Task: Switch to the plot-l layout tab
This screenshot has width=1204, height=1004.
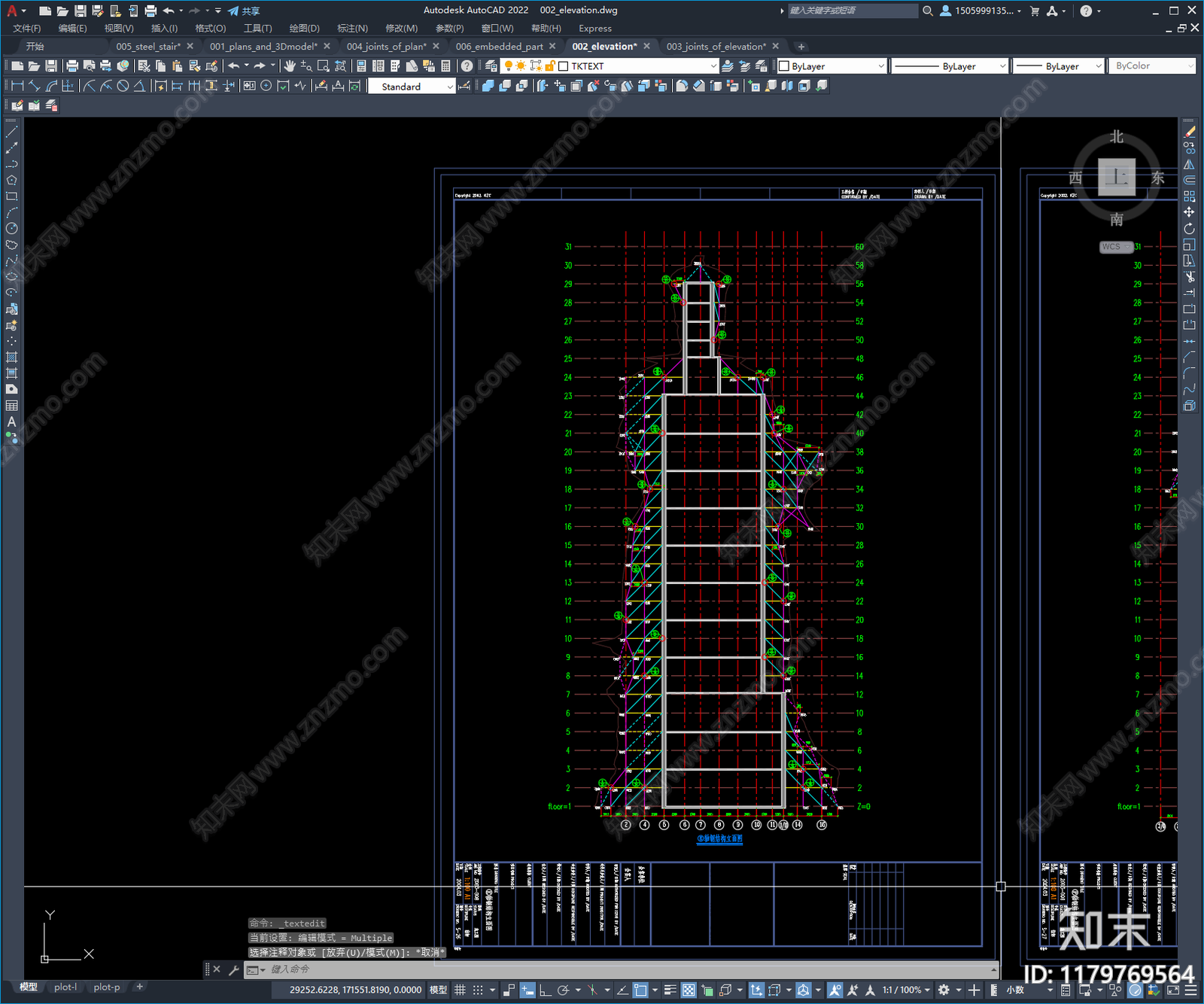Action: tap(65, 987)
